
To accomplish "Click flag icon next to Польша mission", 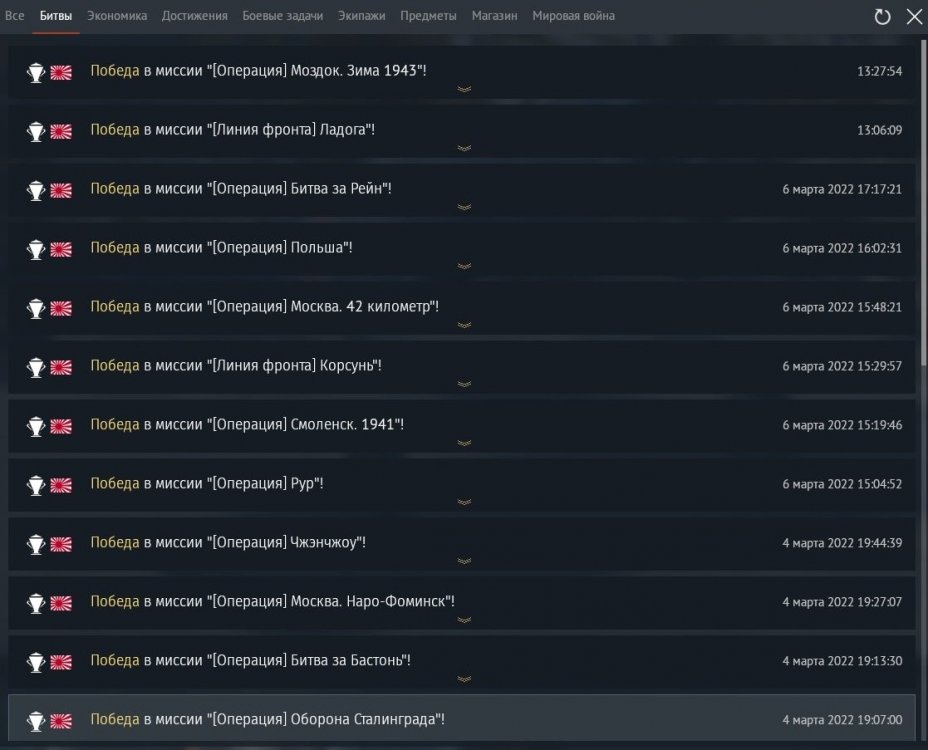I will [x=61, y=249].
